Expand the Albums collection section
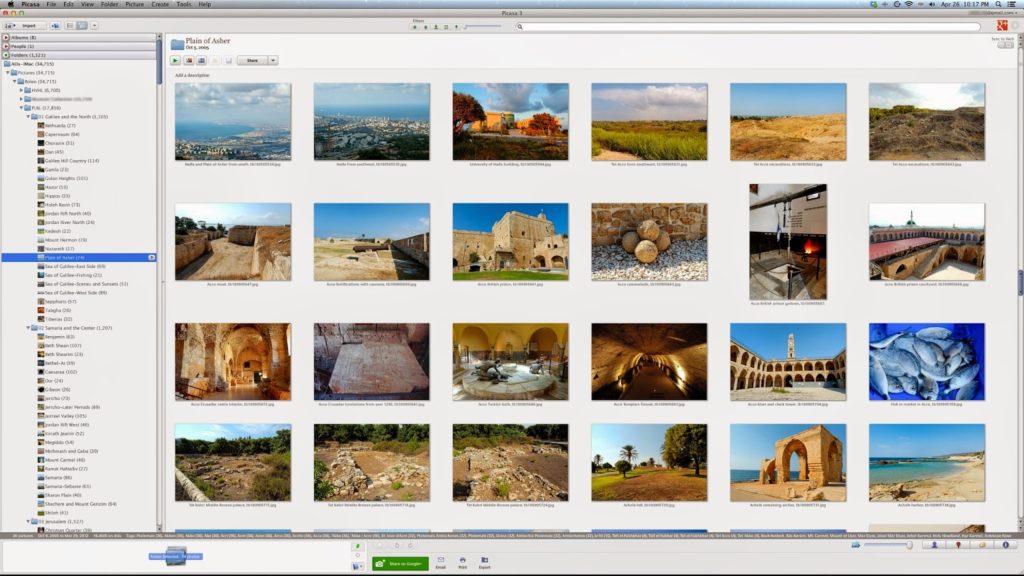Screen dimensions: 1024x576 [6, 37]
